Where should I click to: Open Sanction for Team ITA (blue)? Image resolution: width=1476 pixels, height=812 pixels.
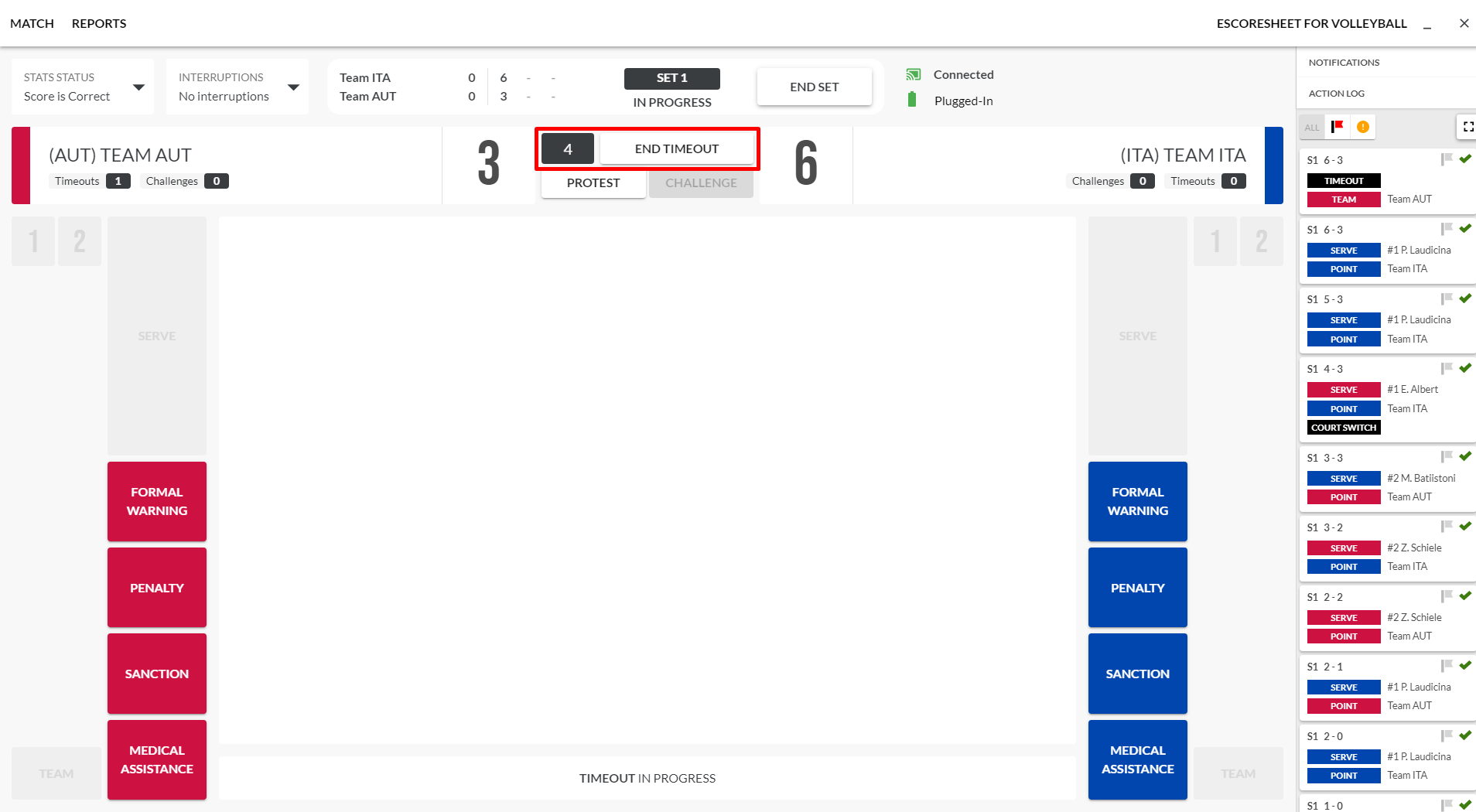point(1138,674)
